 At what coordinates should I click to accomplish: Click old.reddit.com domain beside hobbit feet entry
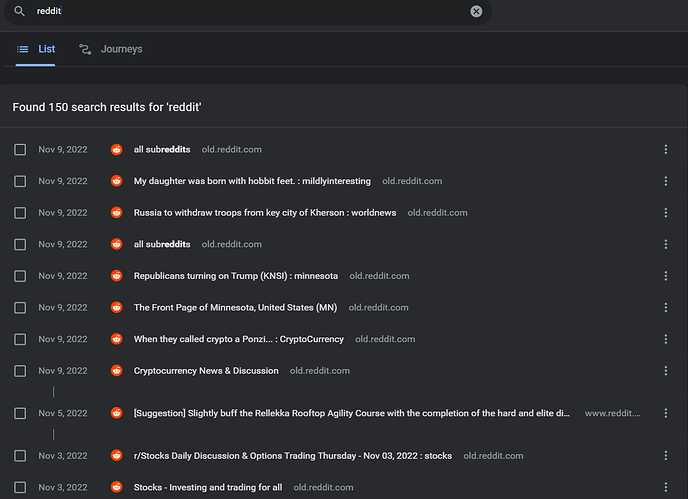(x=412, y=181)
